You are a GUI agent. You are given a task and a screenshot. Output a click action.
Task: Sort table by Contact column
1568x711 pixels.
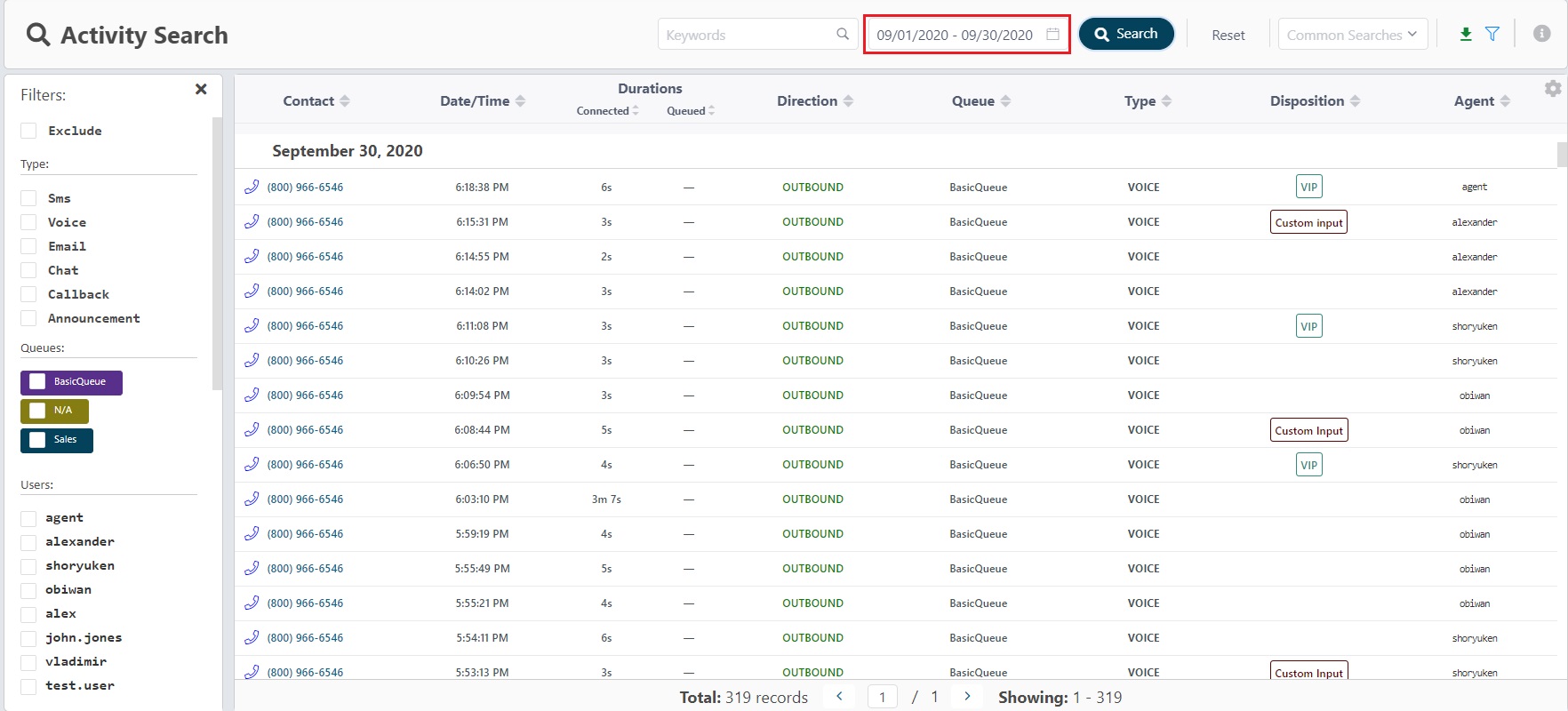[316, 101]
